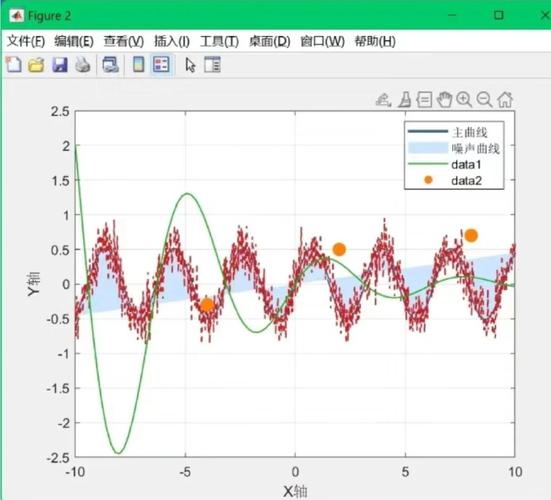Click the green curve peak near x=-5
Screen dimensions: 551x500
pos(187,193)
